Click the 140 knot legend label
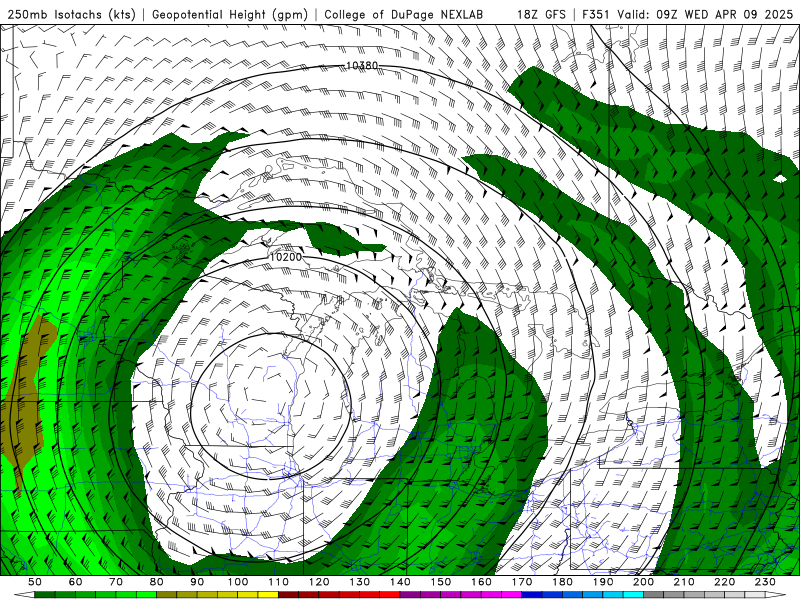Image resolution: width=800 pixels, height=600 pixels. click(x=400, y=582)
